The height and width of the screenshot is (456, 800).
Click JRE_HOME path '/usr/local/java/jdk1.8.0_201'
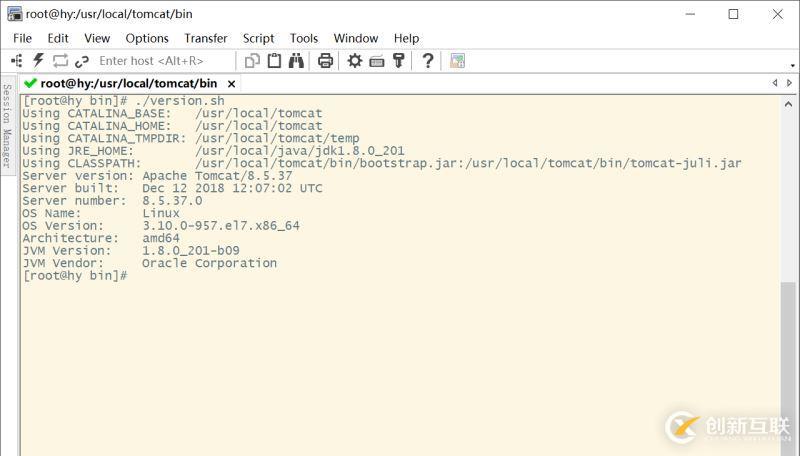tap(299, 150)
